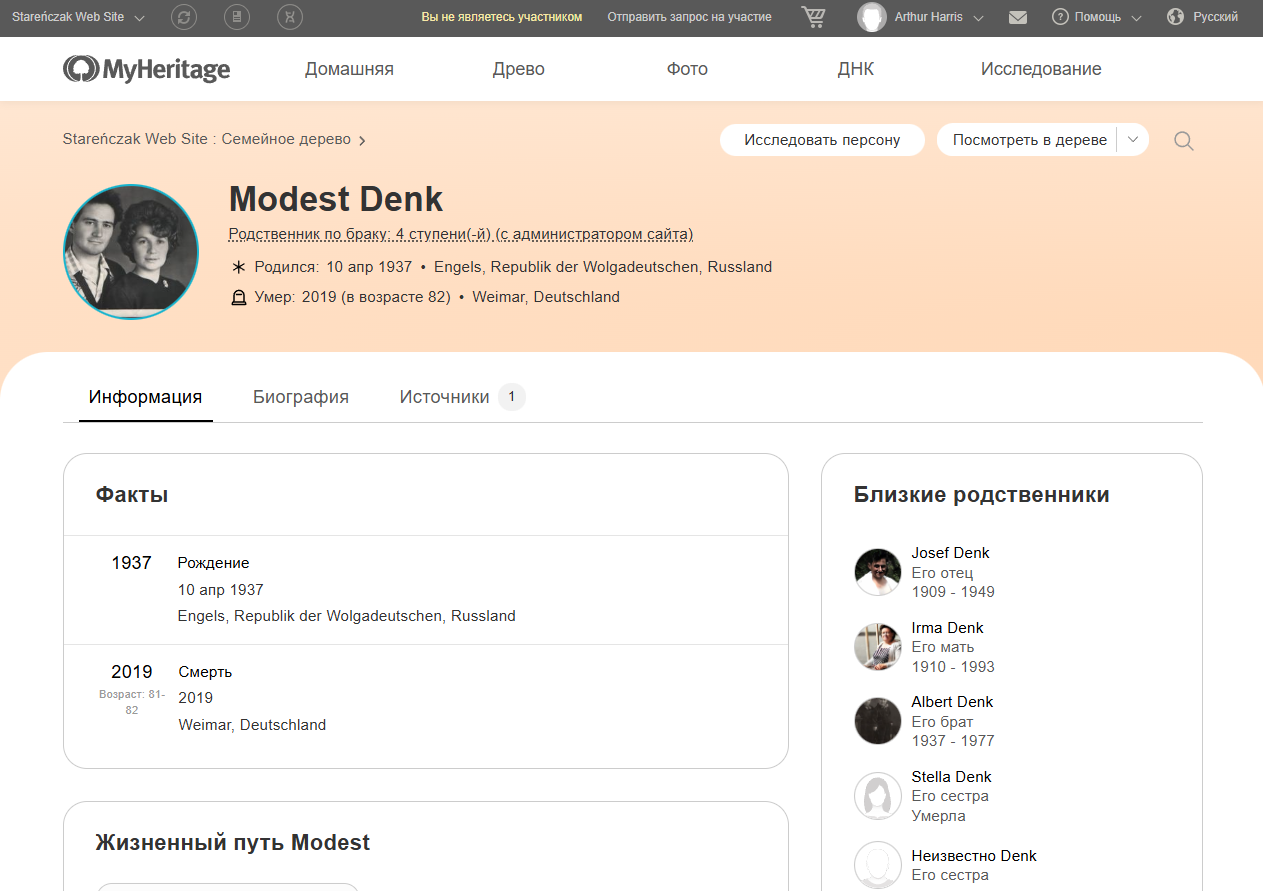Click the Stareńczak Web Site : Семейное дерево breadcrumb
Viewport: 1263px width, 891px height.
pos(207,139)
